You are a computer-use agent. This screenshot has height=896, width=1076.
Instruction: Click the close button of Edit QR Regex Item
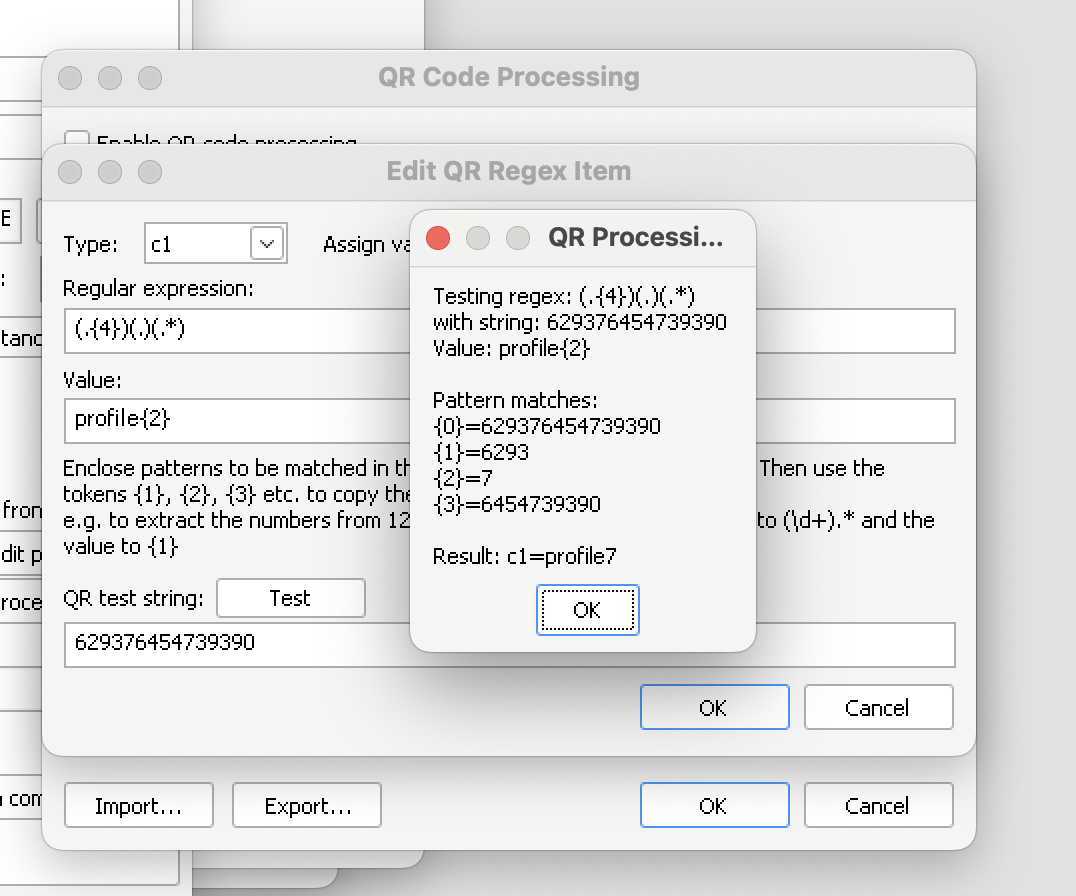click(70, 172)
